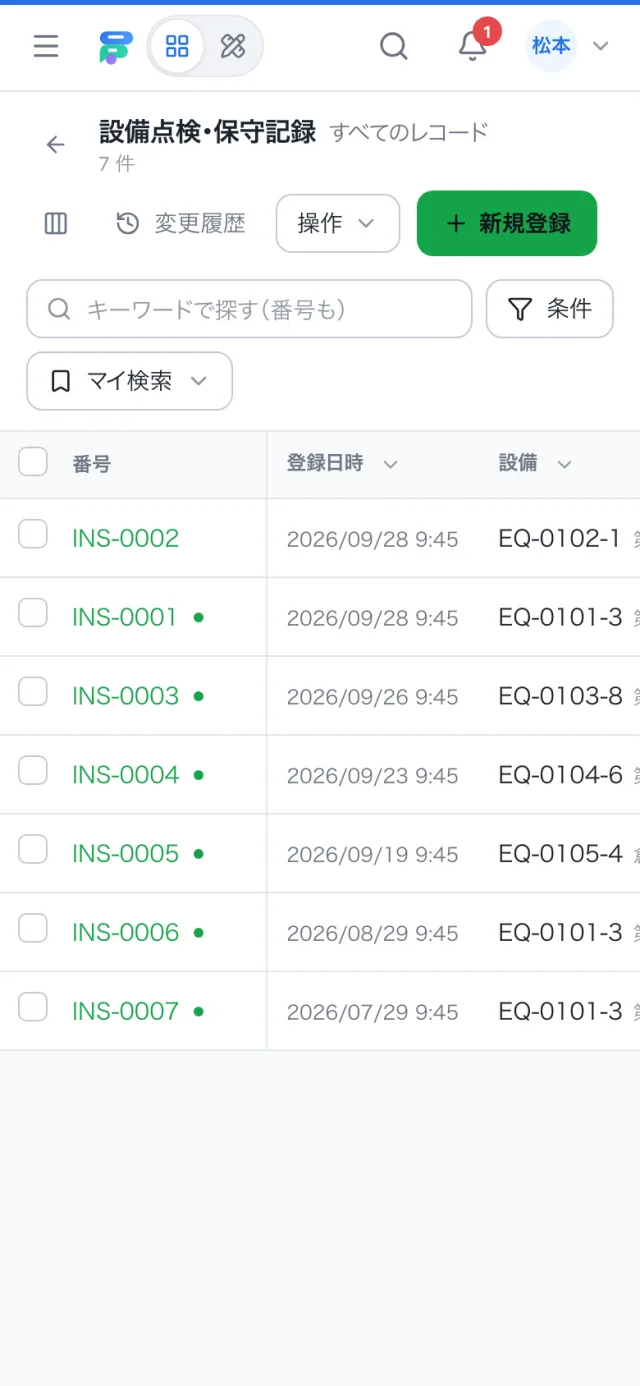Go back using the left arrow
The height and width of the screenshot is (1386, 640).
pyautogui.click(x=55, y=144)
